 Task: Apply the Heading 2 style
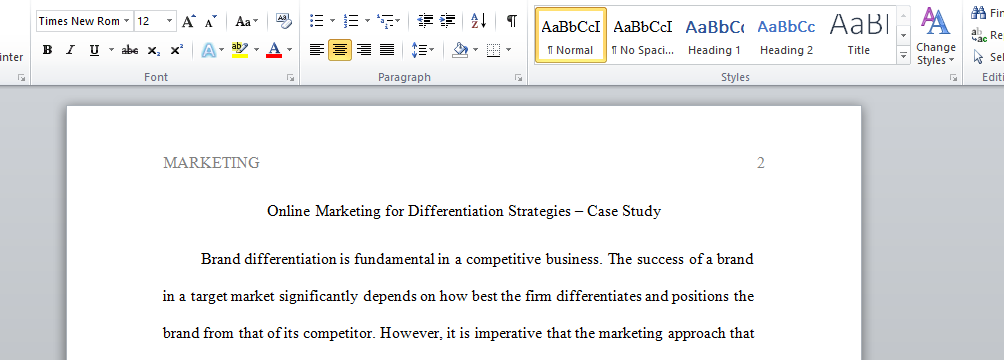tap(786, 35)
